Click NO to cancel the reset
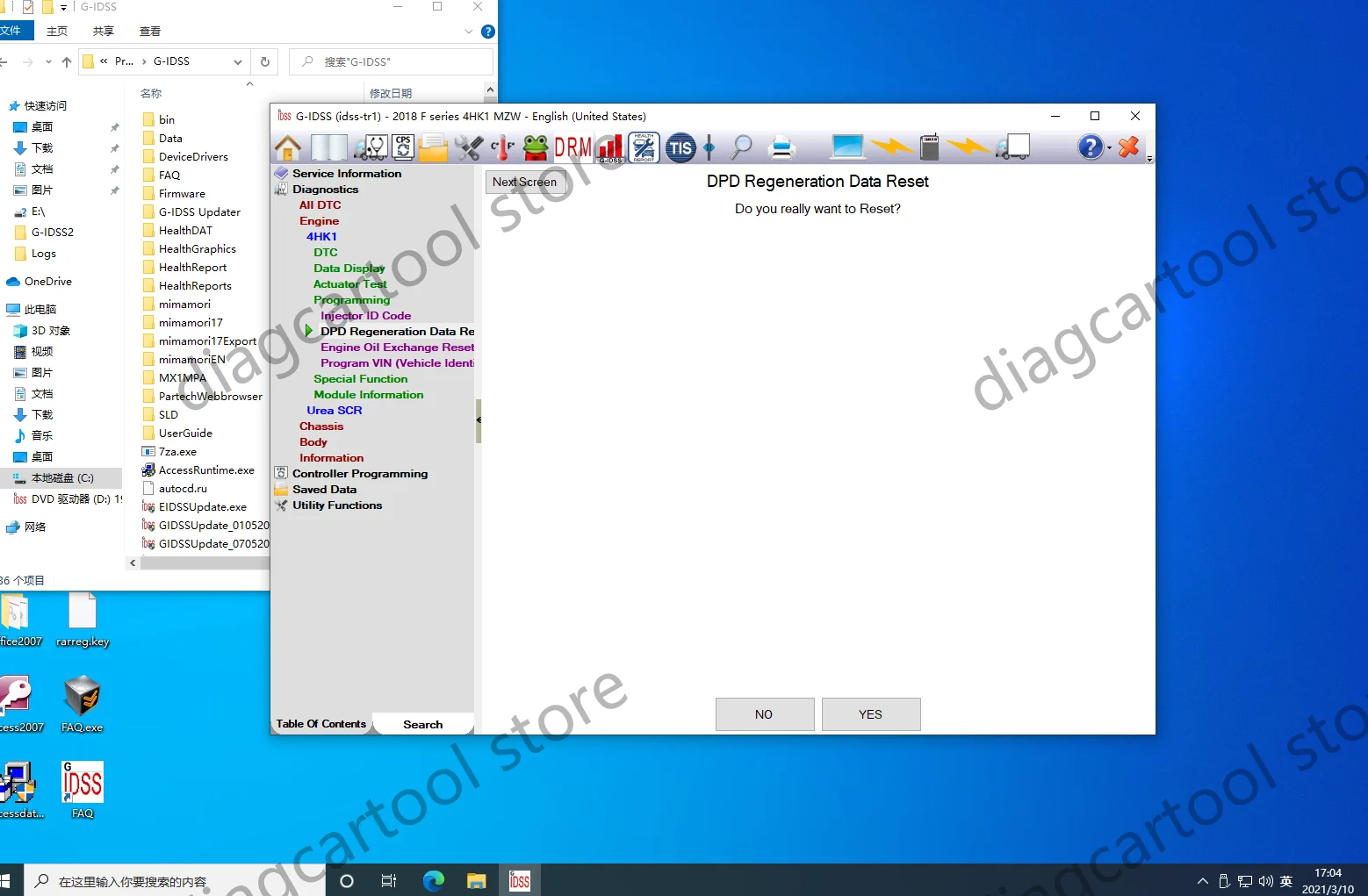 click(x=765, y=714)
